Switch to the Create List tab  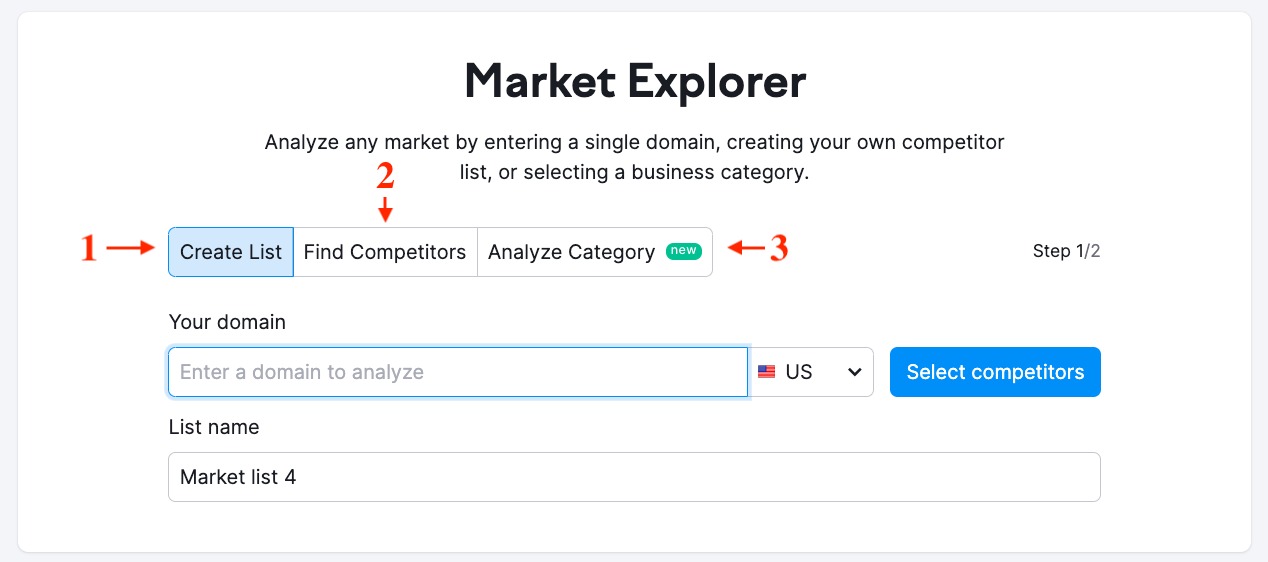coord(231,252)
